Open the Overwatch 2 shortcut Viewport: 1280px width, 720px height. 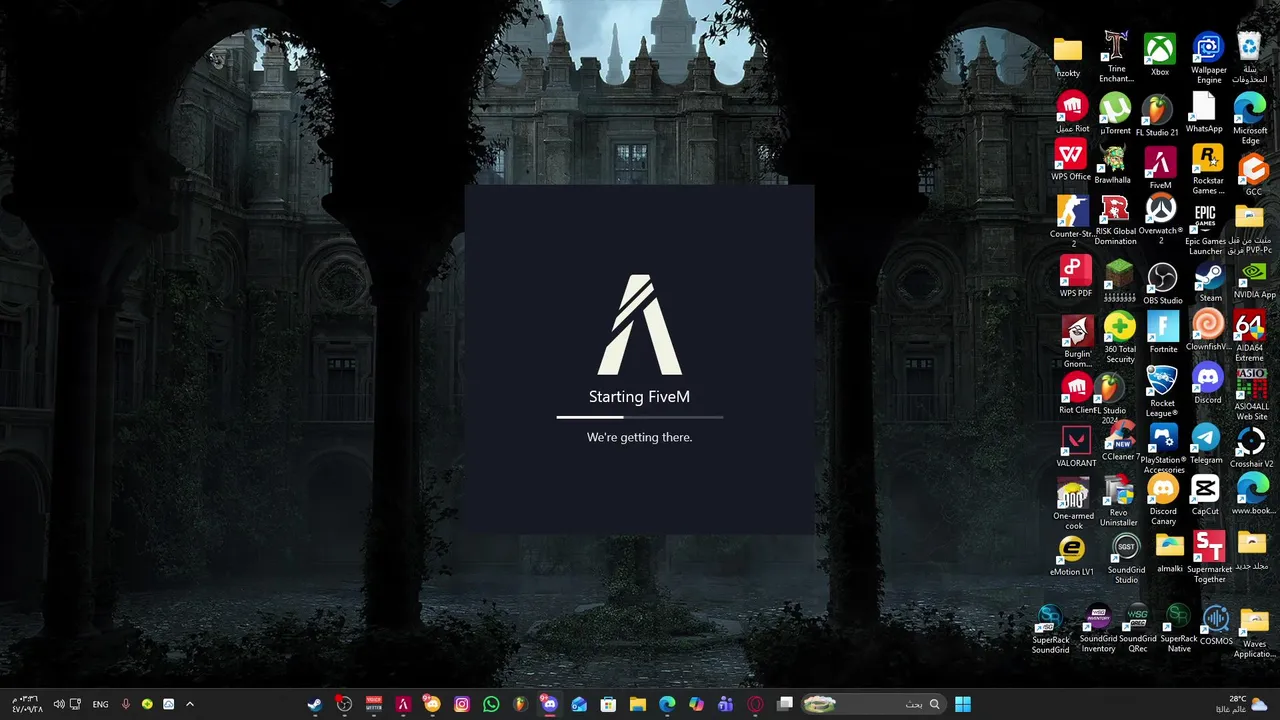pyautogui.click(x=1161, y=220)
